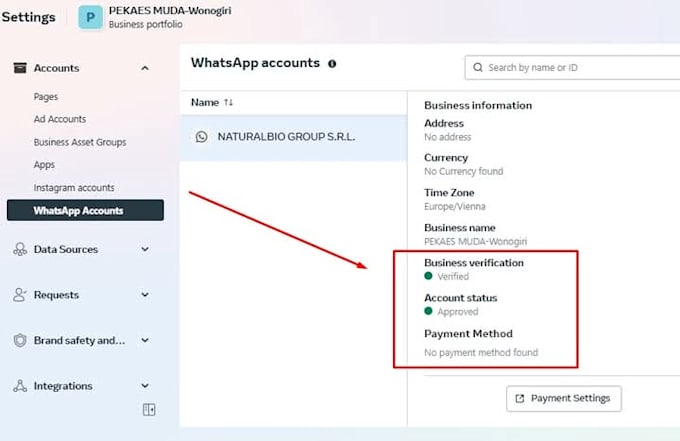Open Ad Accounts in sidebar
This screenshot has width=680, height=441.
(x=60, y=119)
